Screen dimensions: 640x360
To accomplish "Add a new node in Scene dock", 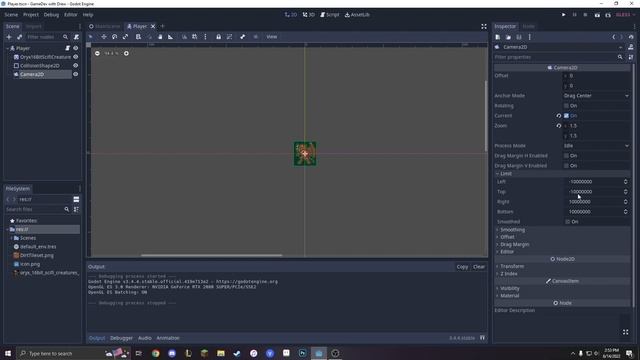I will click(x=9, y=37).
